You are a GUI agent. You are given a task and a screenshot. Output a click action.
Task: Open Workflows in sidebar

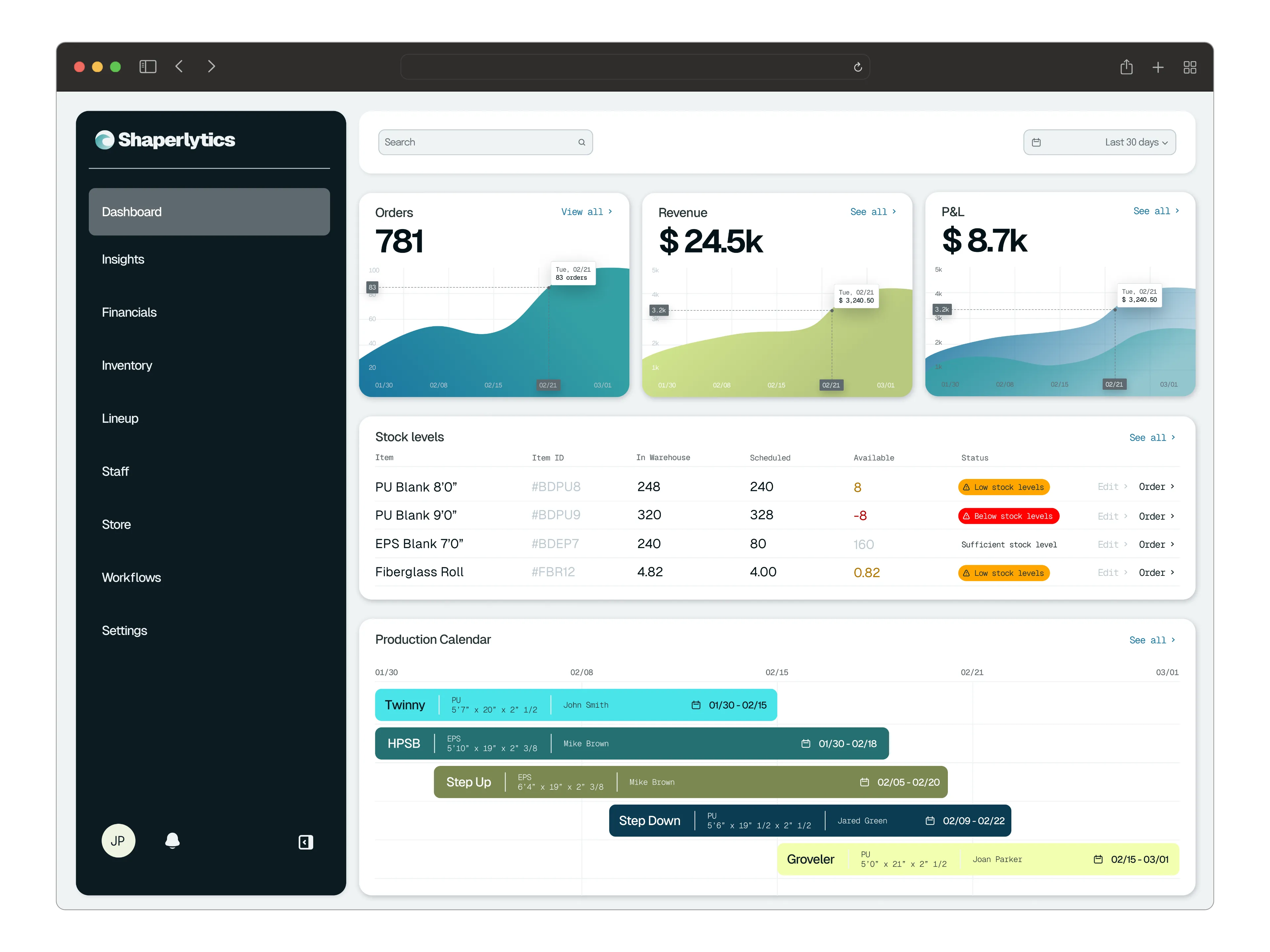coord(132,577)
